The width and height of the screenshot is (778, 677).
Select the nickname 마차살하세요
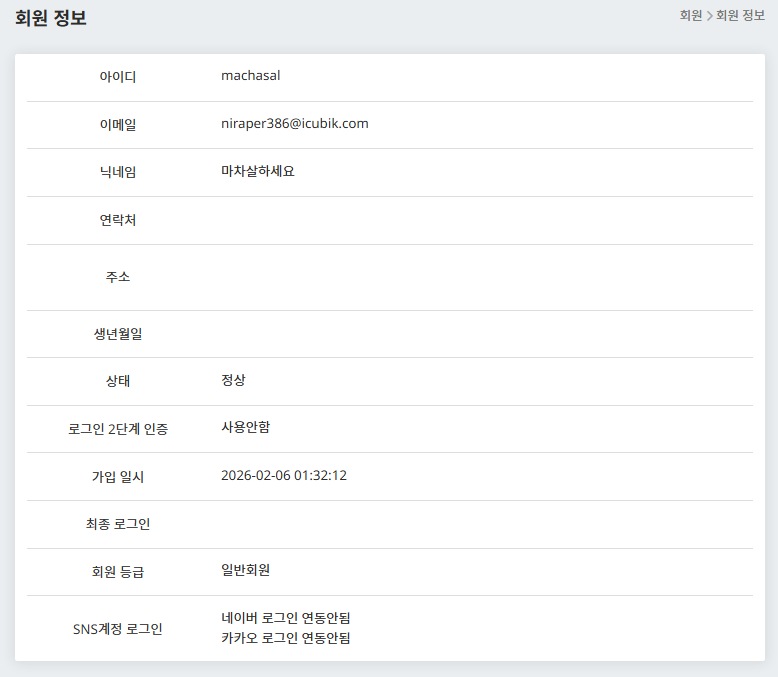point(258,171)
